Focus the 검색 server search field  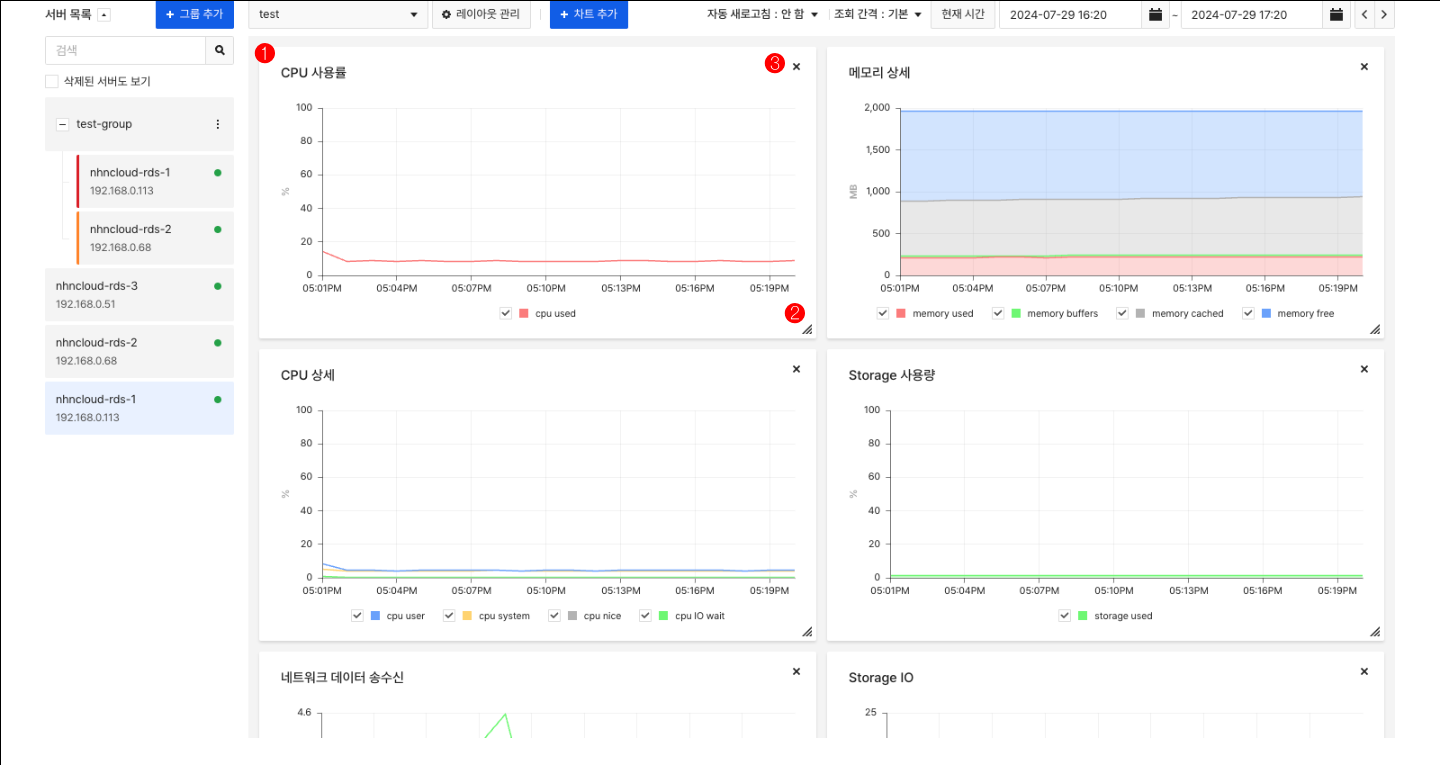pyautogui.click(x=125, y=51)
